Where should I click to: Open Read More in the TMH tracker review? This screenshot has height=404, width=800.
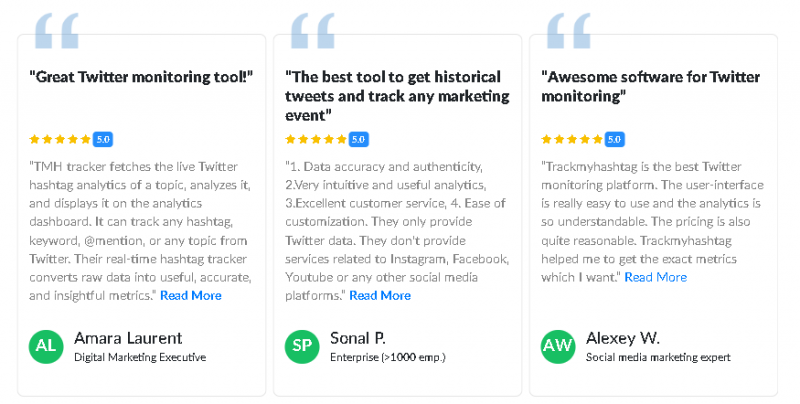(x=191, y=295)
